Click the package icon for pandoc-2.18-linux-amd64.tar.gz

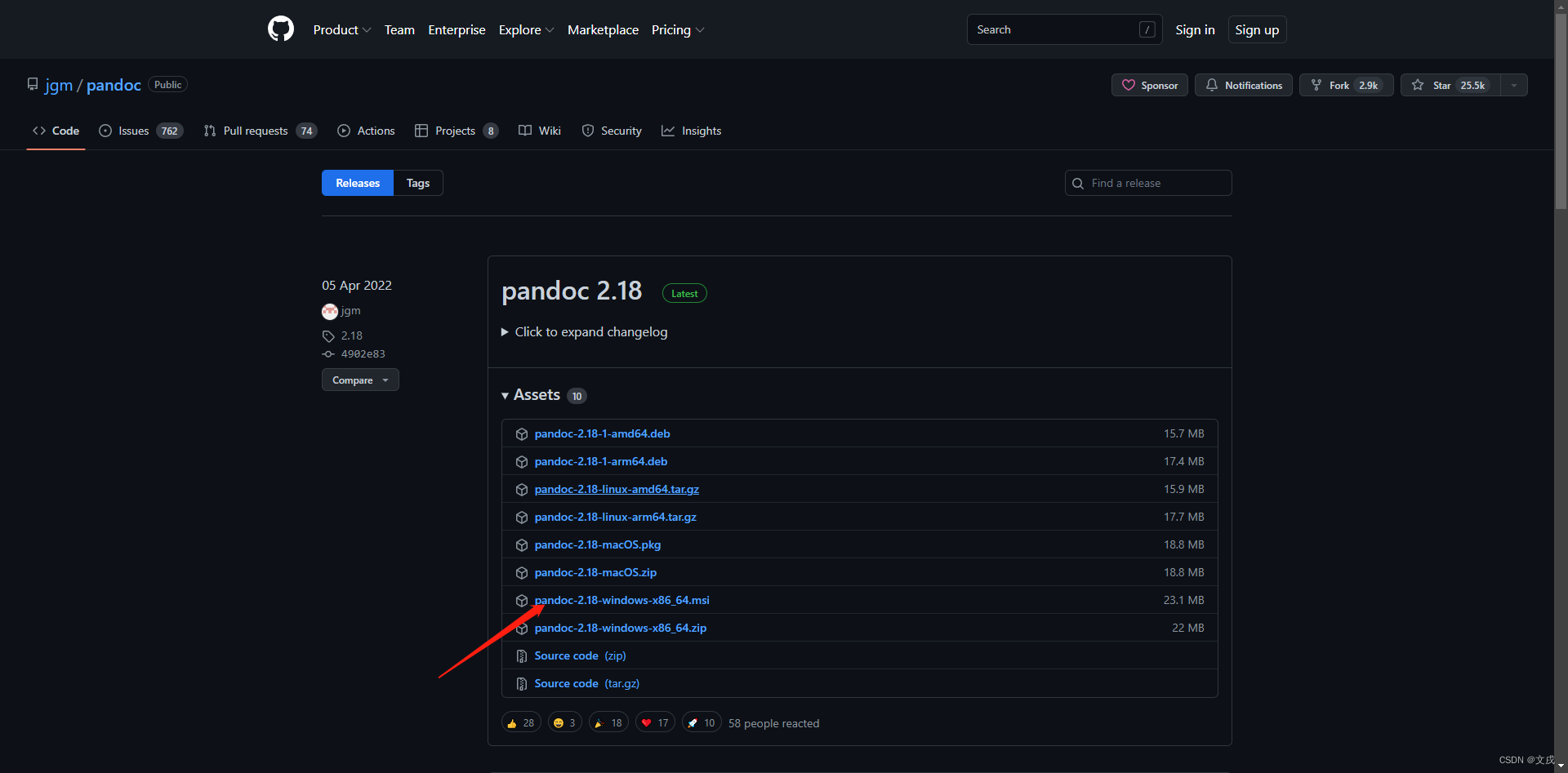click(x=522, y=490)
